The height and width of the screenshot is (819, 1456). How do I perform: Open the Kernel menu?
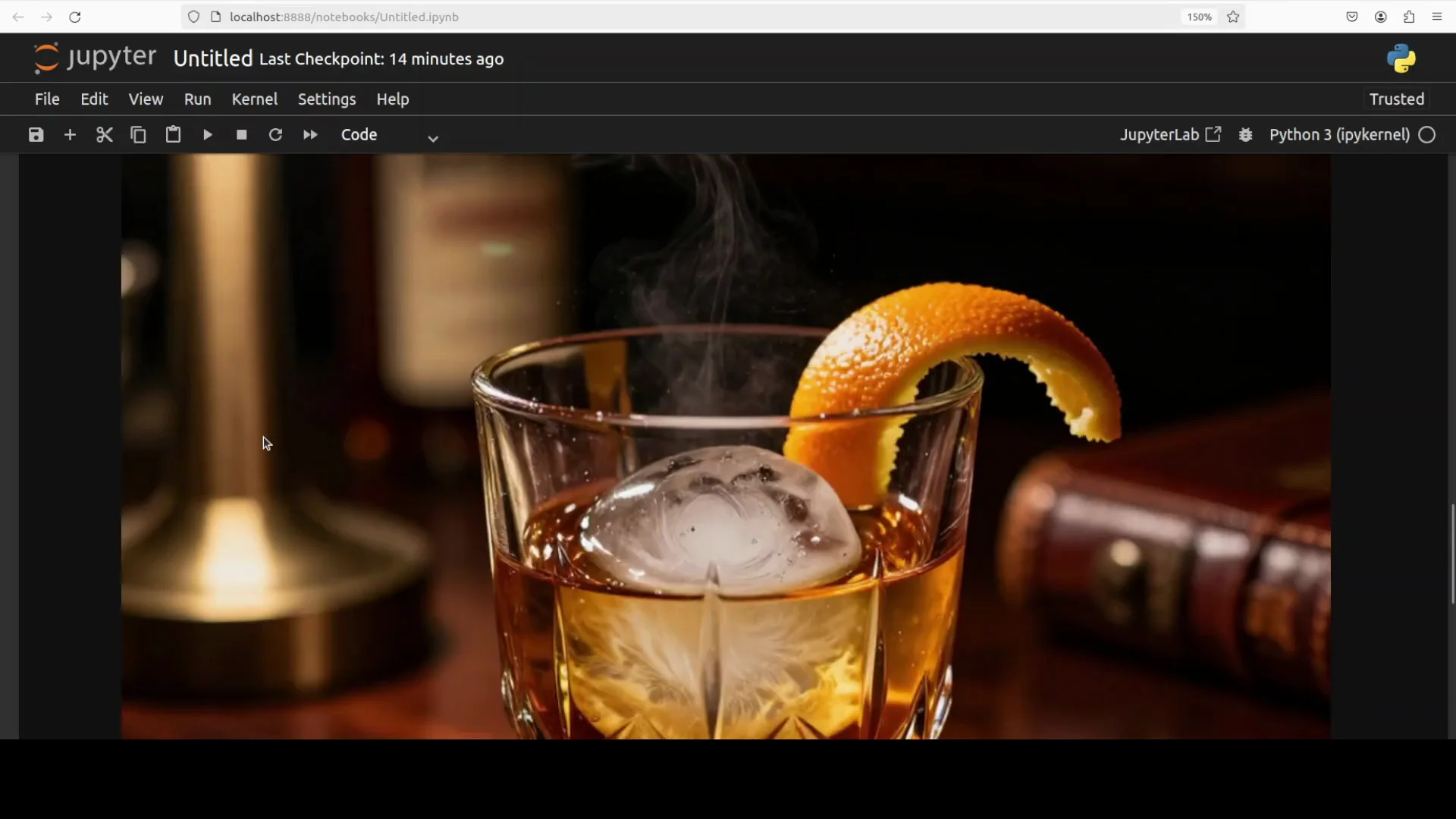255,99
